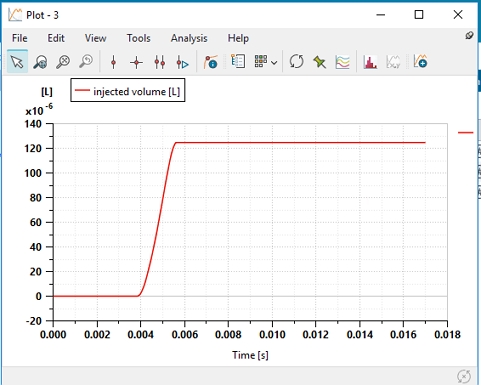Open the Analysis menu
The height and width of the screenshot is (385, 481).
coord(189,38)
